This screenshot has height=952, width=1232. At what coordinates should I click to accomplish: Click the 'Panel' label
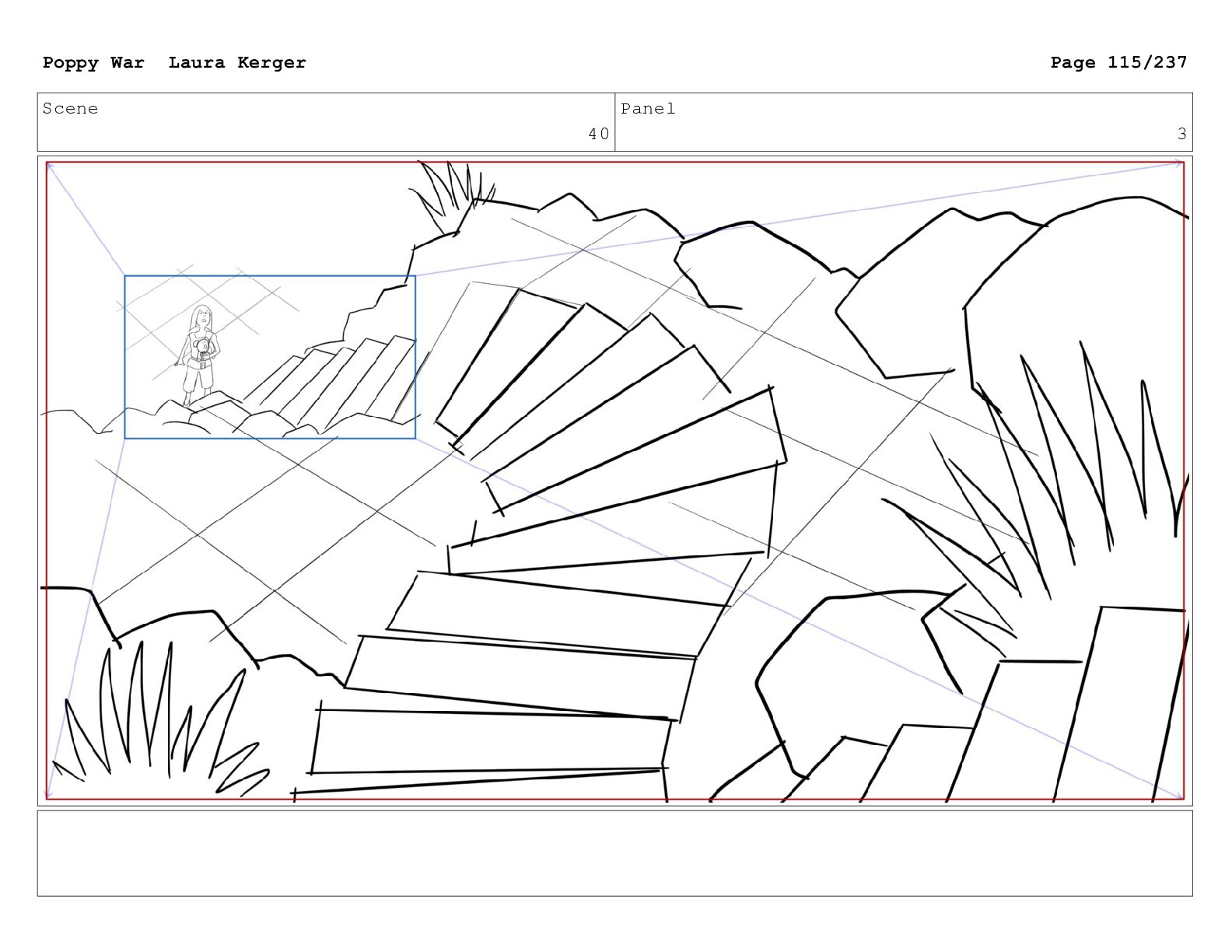(648, 109)
